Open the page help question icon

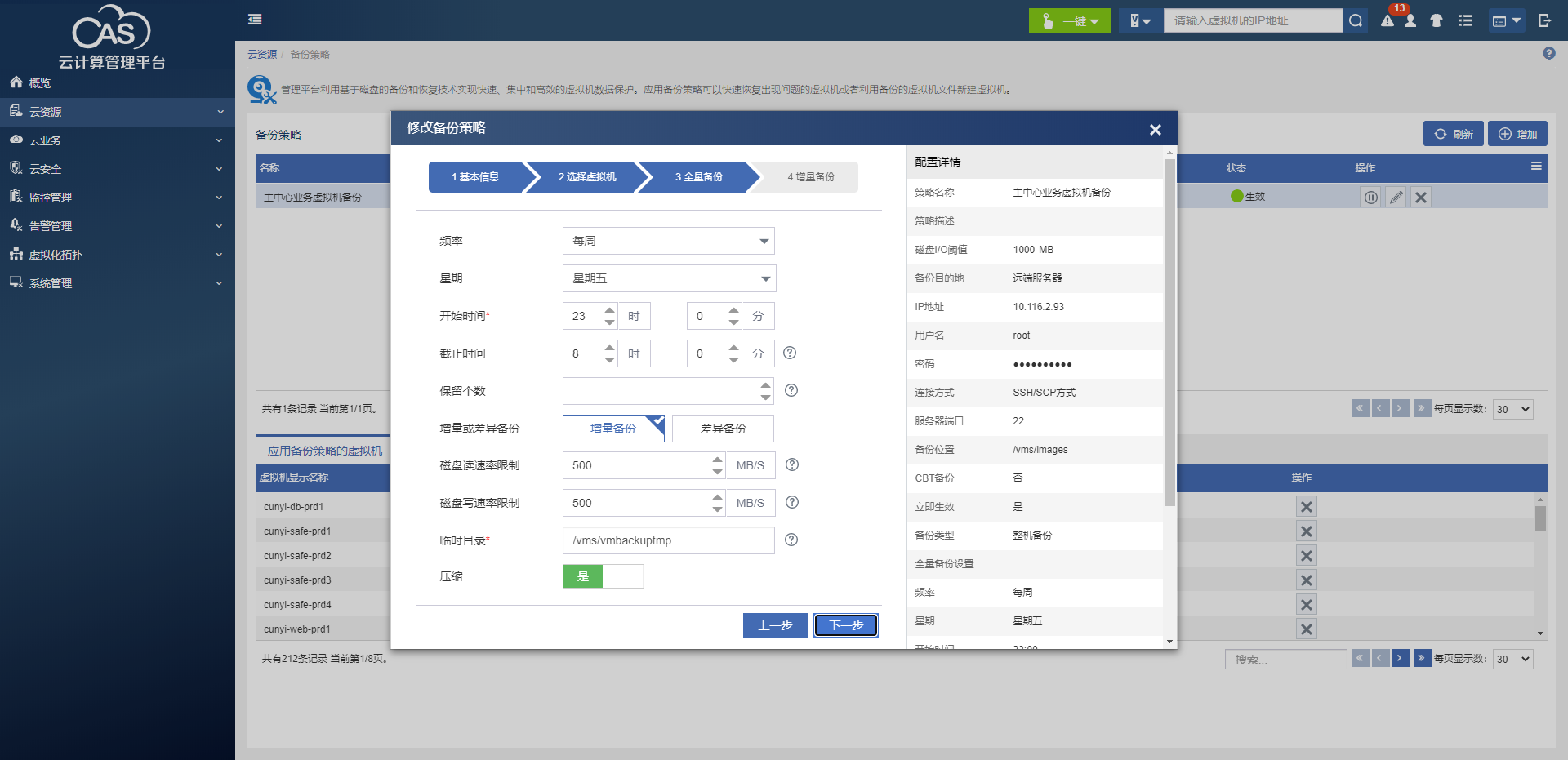click(x=1549, y=53)
